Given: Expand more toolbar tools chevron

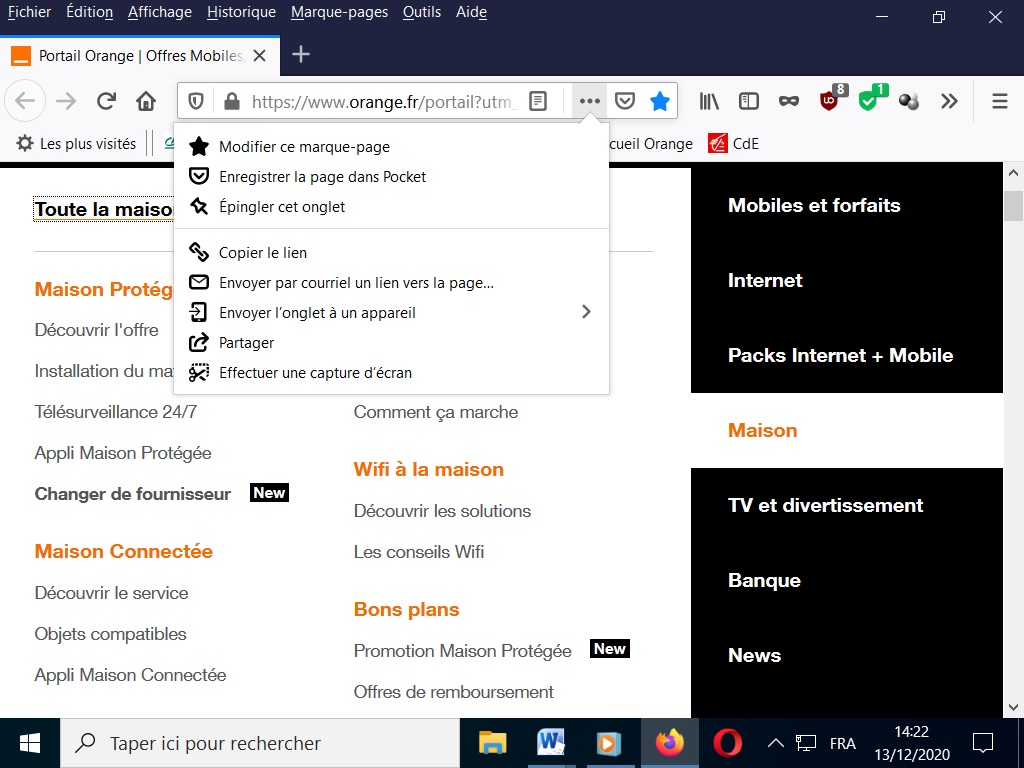Looking at the screenshot, I should (949, 101).
